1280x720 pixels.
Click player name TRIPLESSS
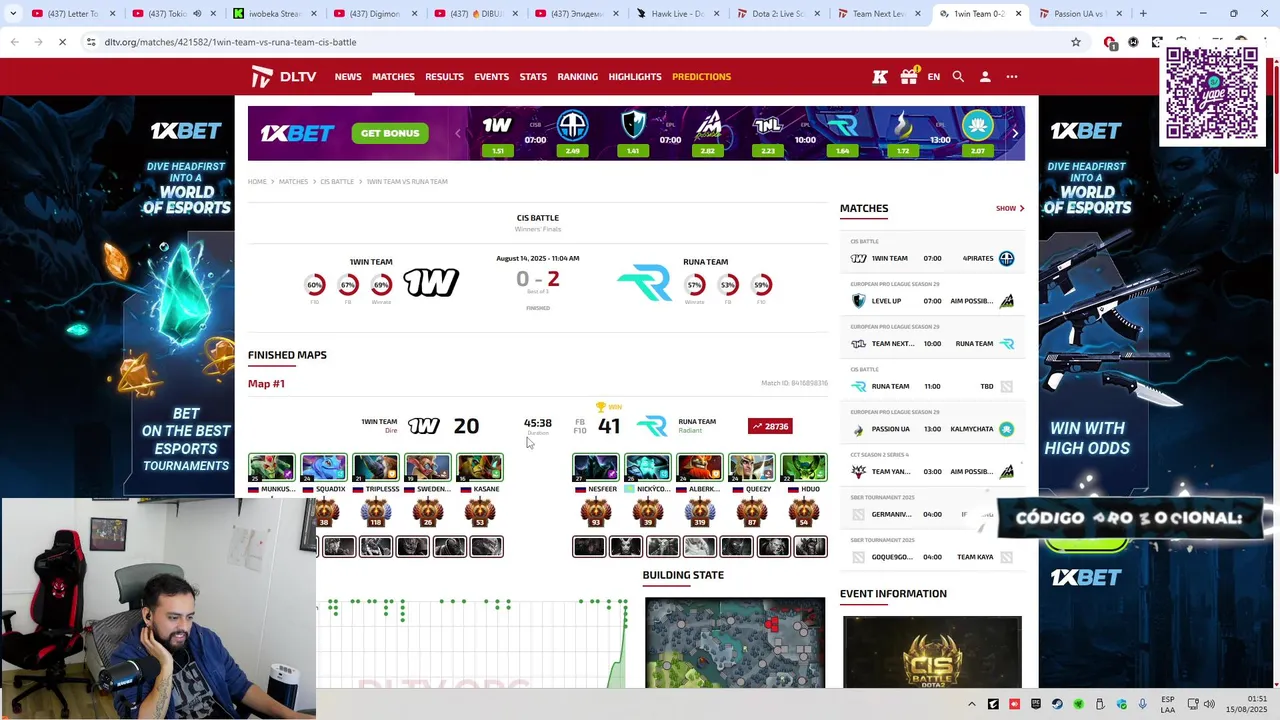tap(382, 489)
